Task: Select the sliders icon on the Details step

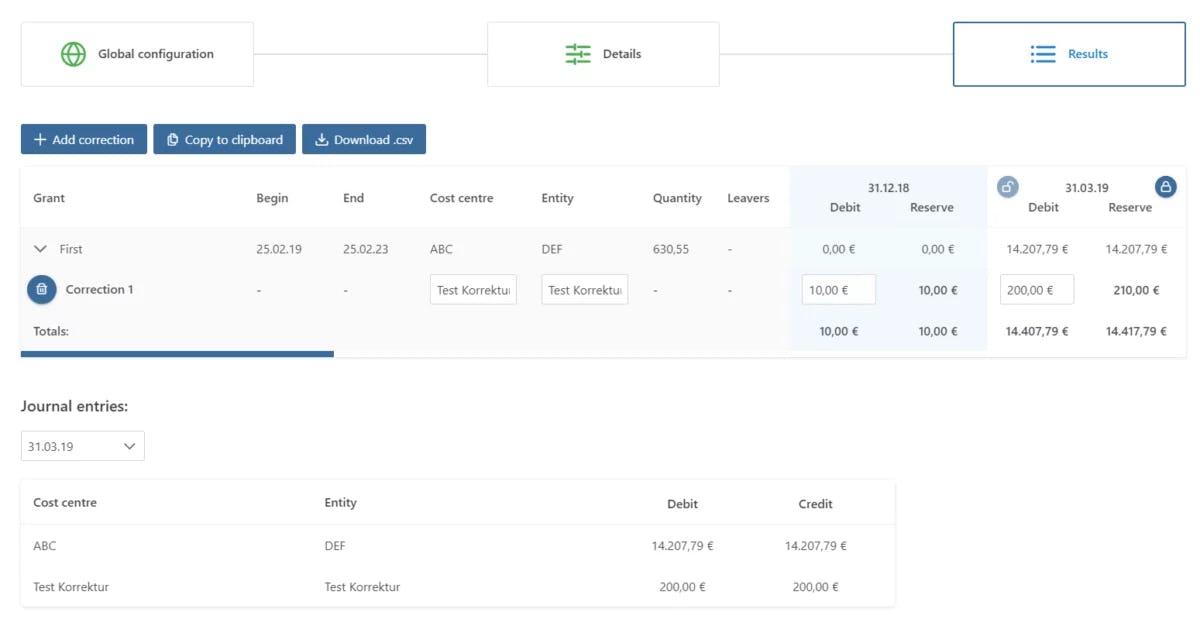Action: point(577,53)
